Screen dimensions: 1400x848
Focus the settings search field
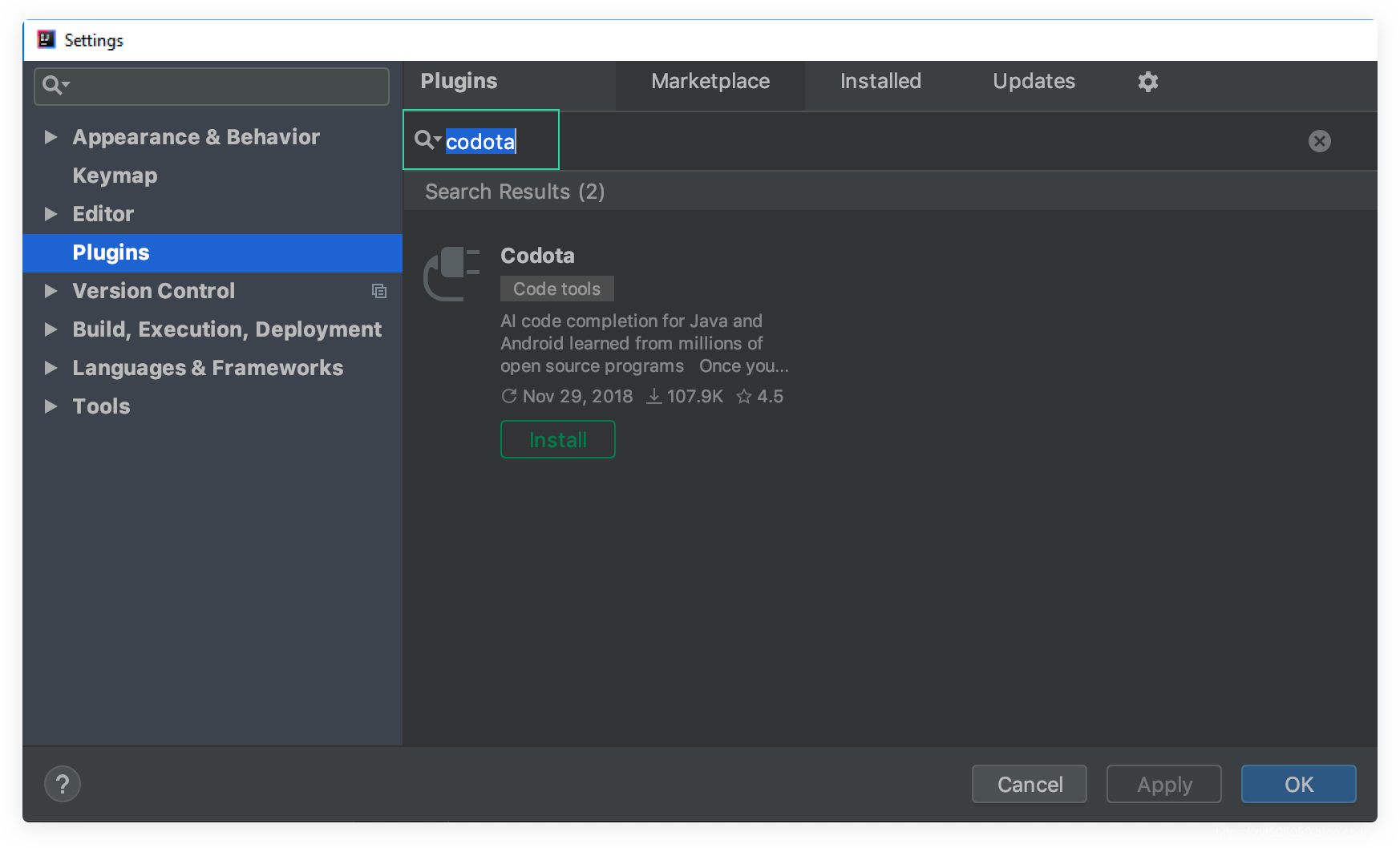click(212, 86)
